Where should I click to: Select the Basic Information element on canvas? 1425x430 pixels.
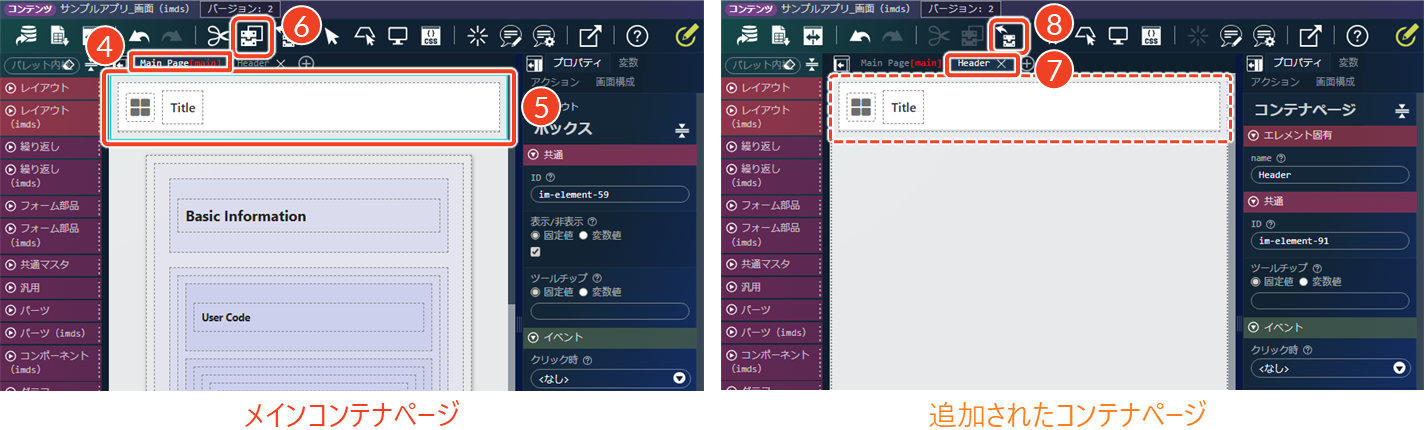click(x=304, y=216)
